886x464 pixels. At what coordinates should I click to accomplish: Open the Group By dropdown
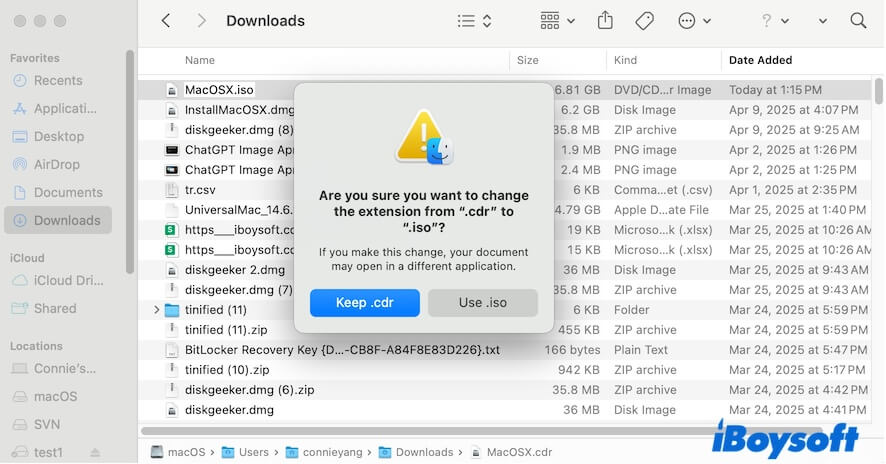pyautogui.click(x=557, y=21)
